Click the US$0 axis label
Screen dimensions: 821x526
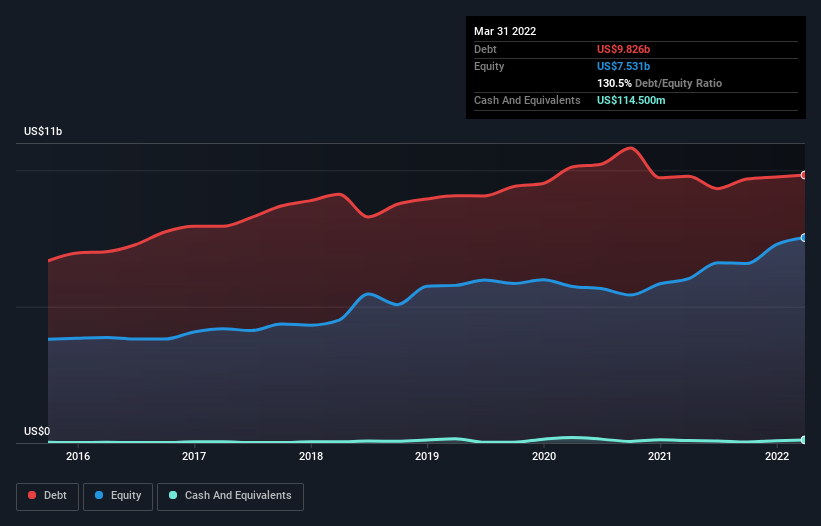click(x=37, y=431)
